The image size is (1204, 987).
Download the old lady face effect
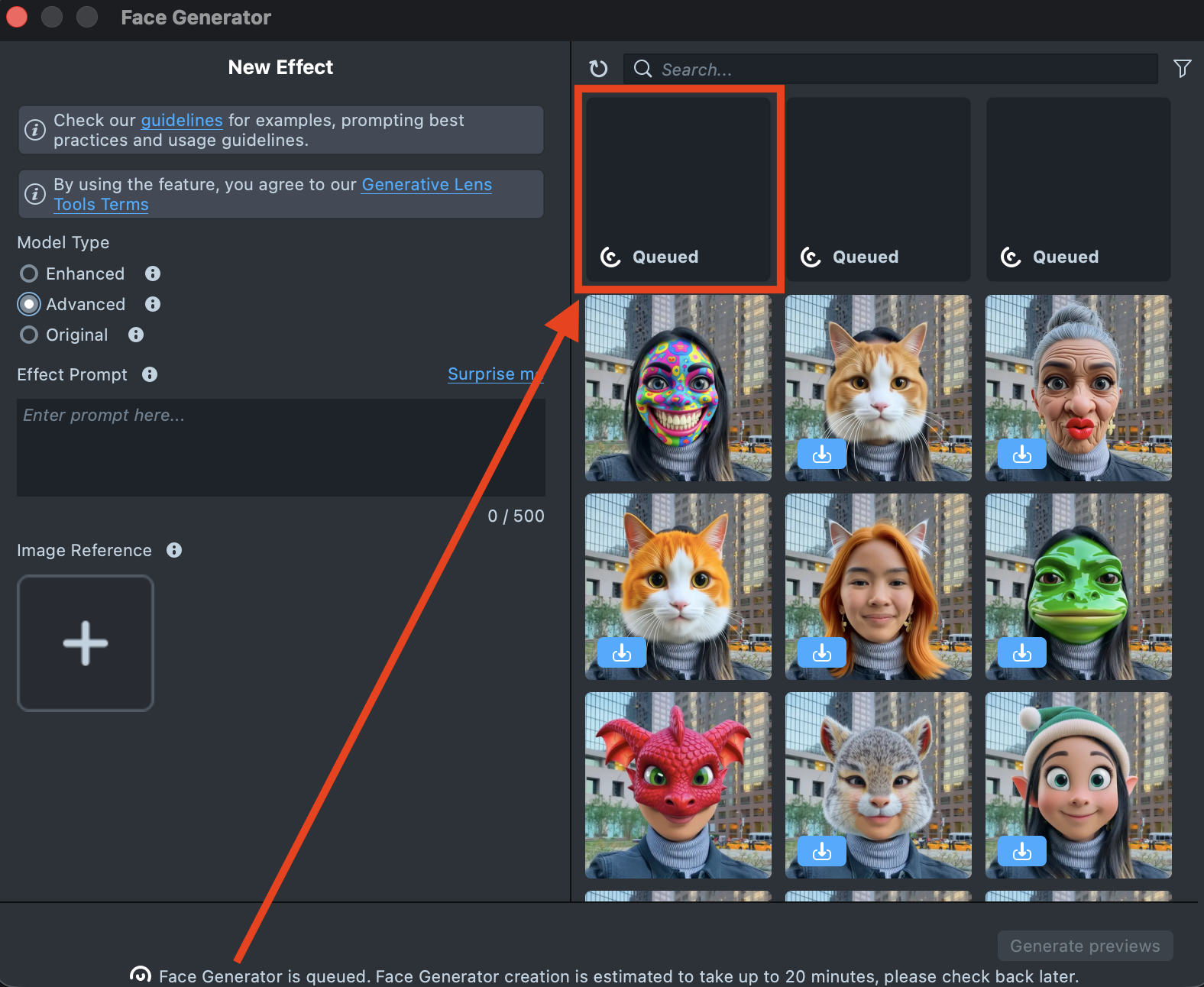(x=1021, y=455)
